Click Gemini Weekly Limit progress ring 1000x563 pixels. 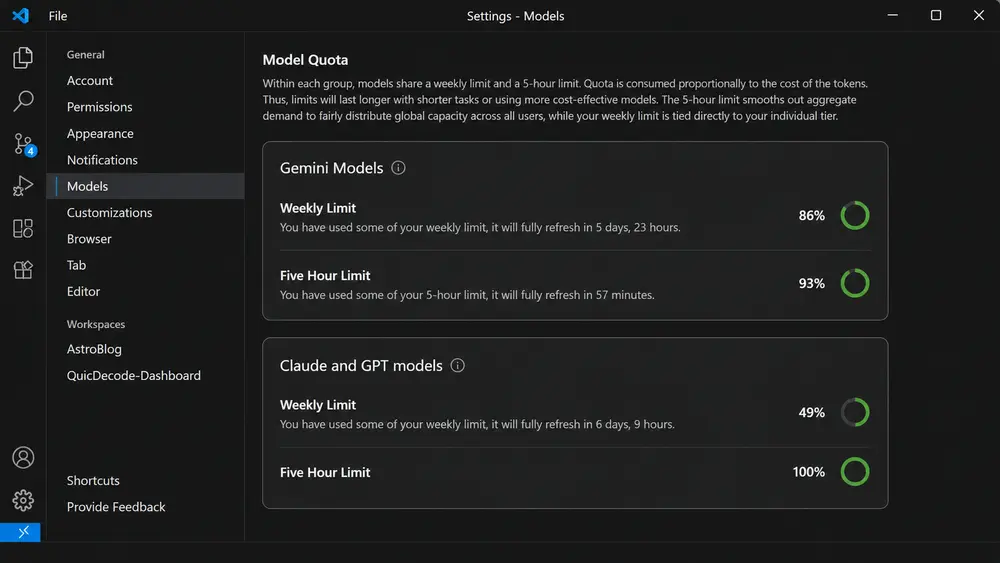coord(855,216)
